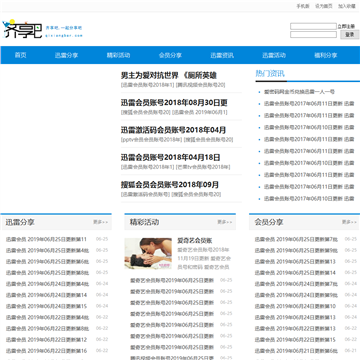Screen dimensions: 360x360
Task: Open 会员分享 item 06月24日更新第13
Action: 295,317
